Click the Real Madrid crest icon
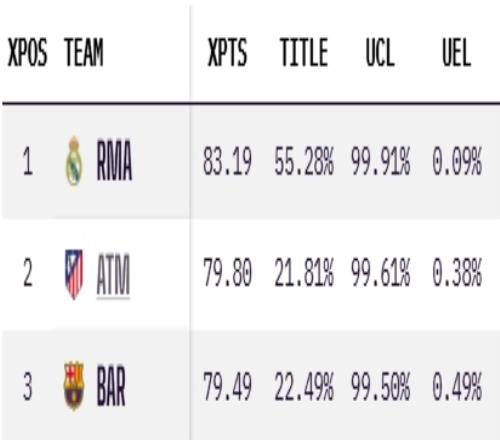500x440 pixels. point(74,161)
